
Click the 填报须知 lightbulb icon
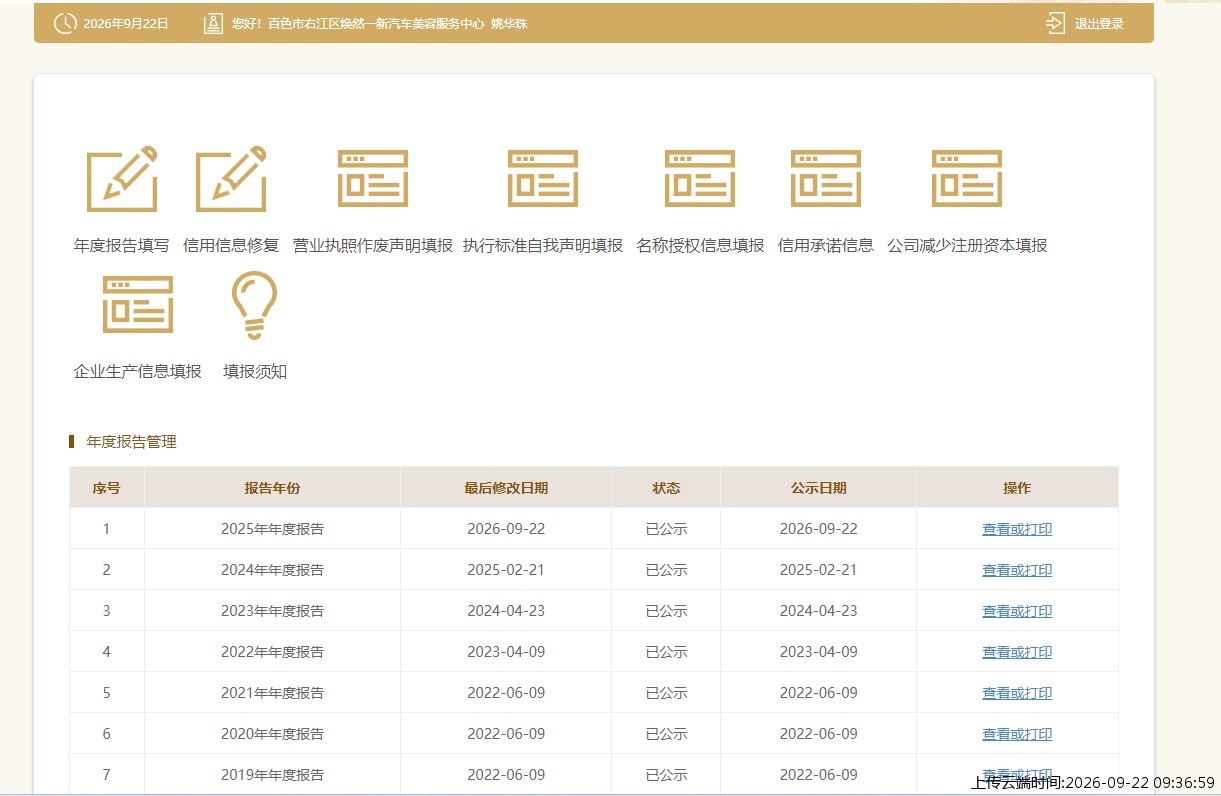(x=255, y=306)
